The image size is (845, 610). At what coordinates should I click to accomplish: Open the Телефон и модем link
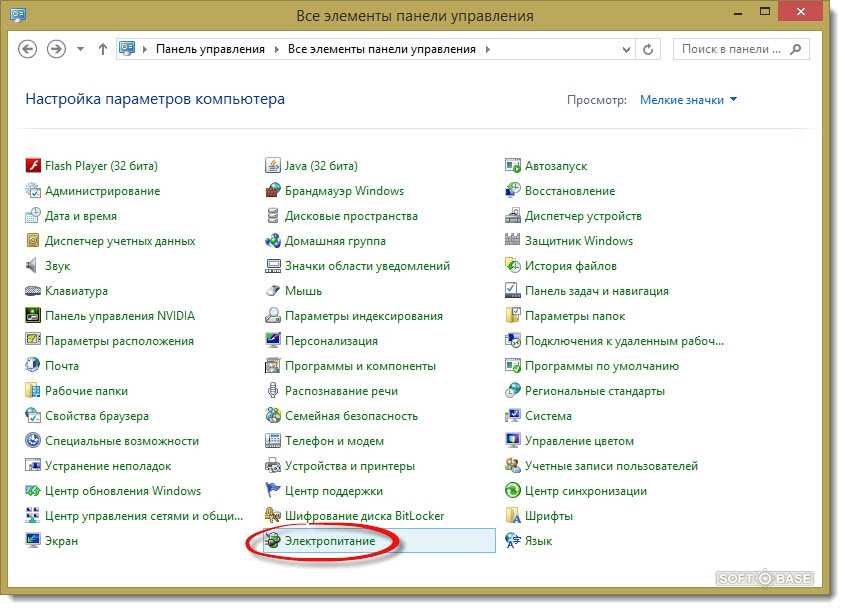[334, 441]
